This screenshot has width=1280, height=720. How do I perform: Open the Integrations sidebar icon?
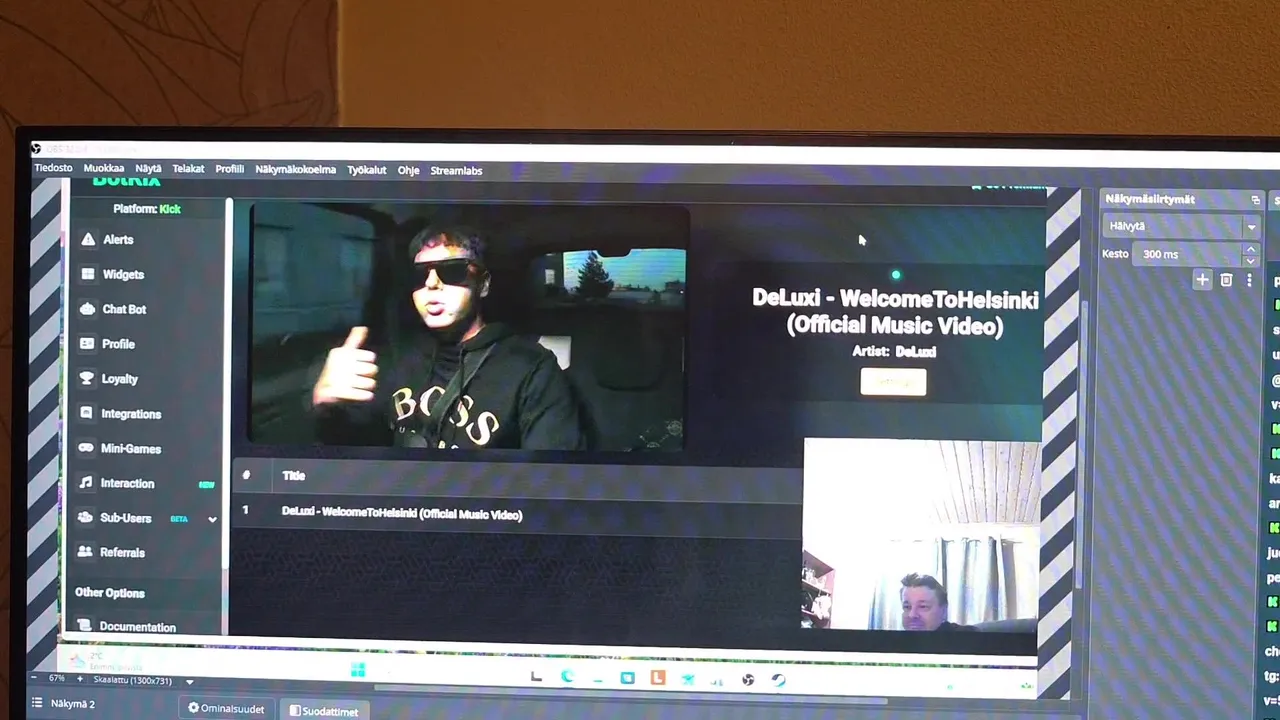pos(86,414)
